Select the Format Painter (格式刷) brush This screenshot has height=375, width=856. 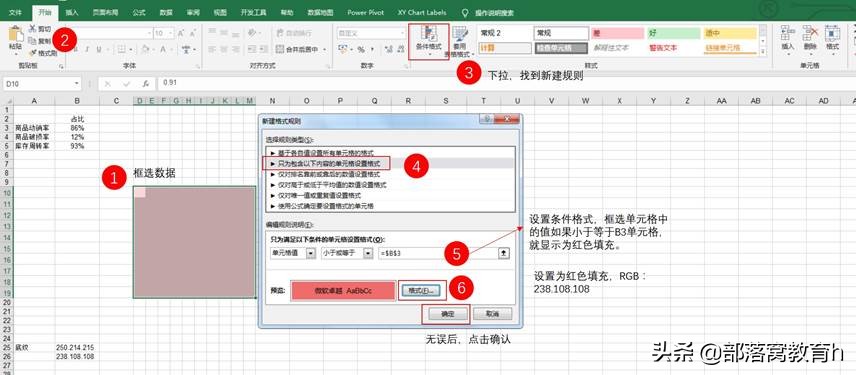32,53
